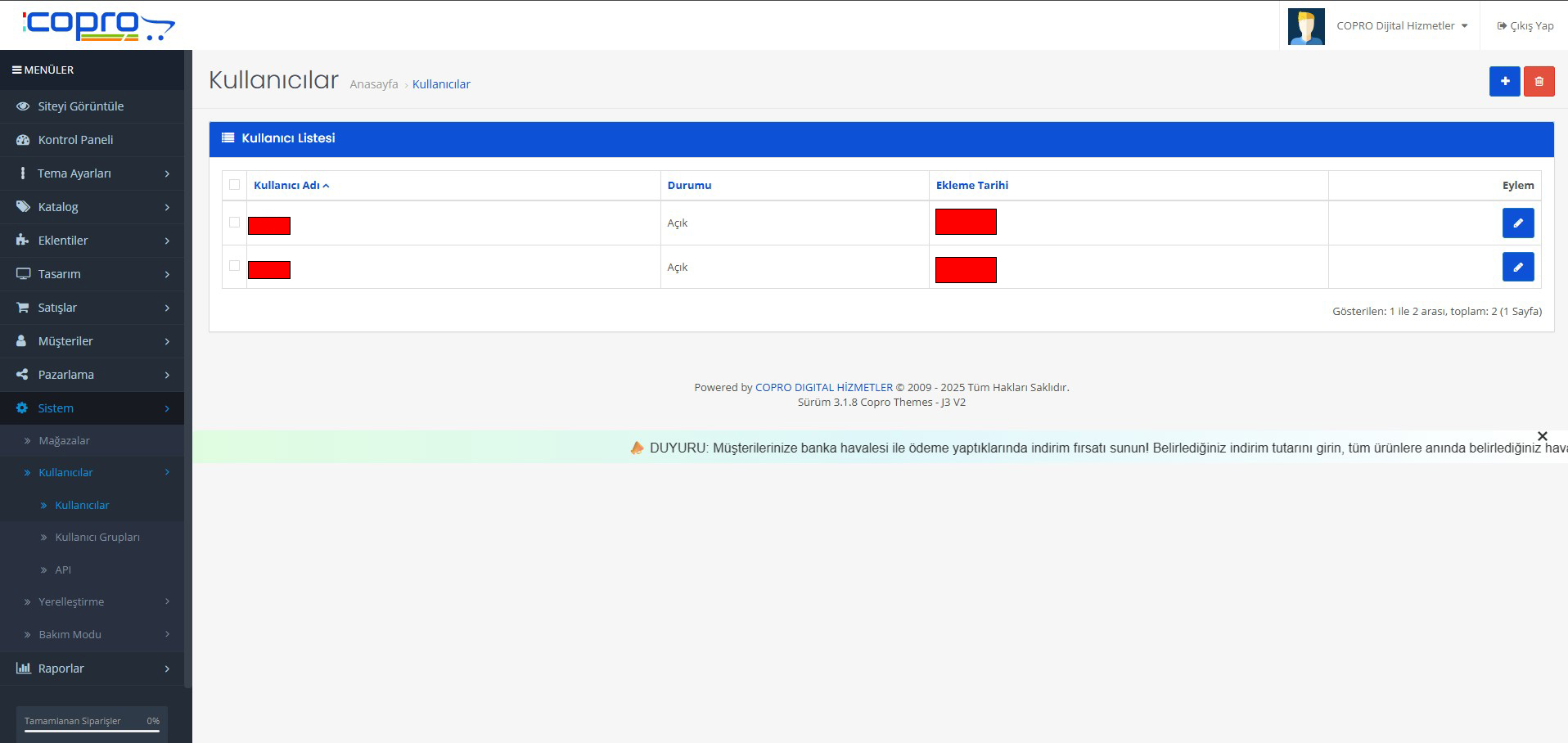
Task: Click the blue plus add user button
Action: tap(1504, 82)
